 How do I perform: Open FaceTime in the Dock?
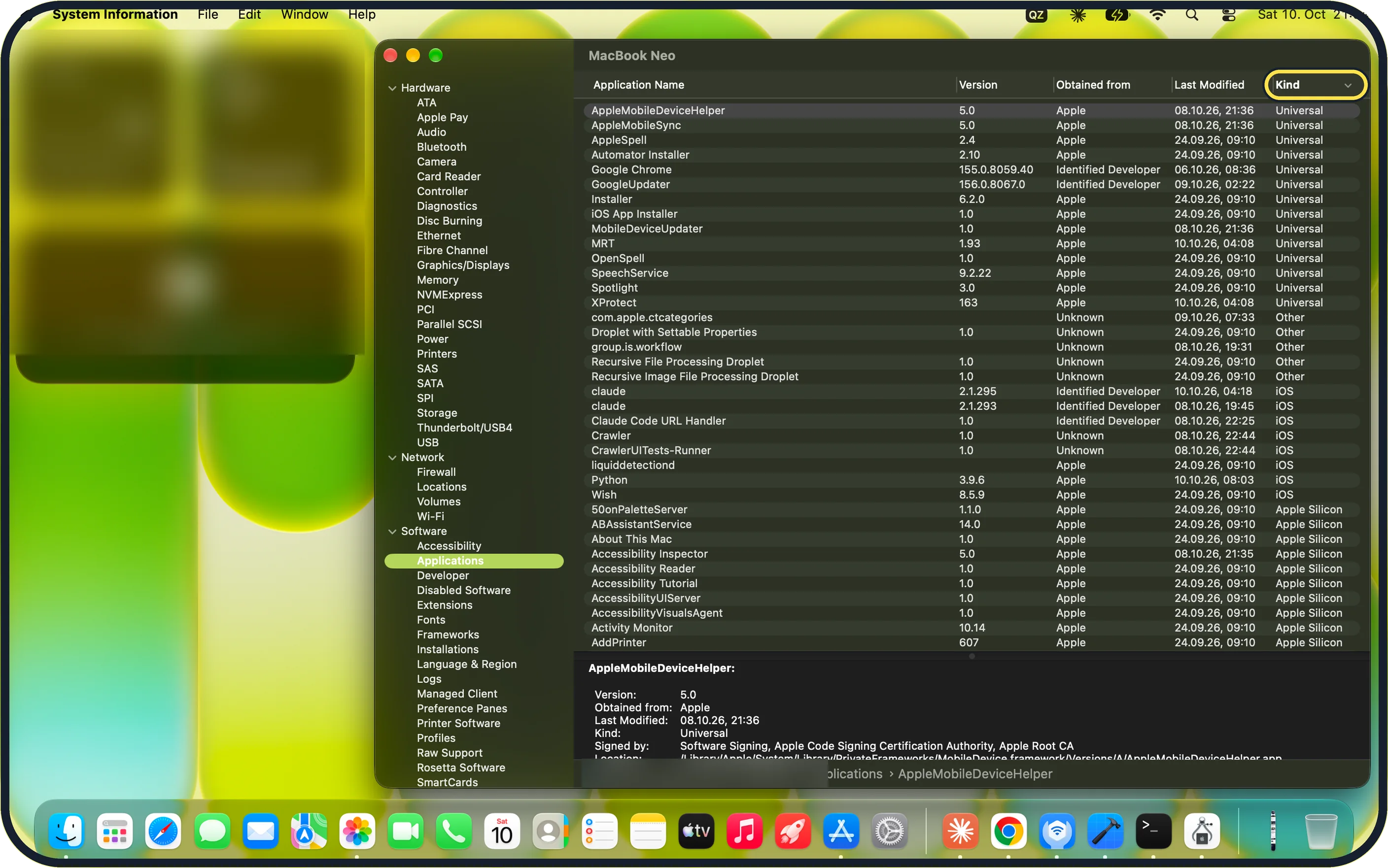tap(406, 831)
